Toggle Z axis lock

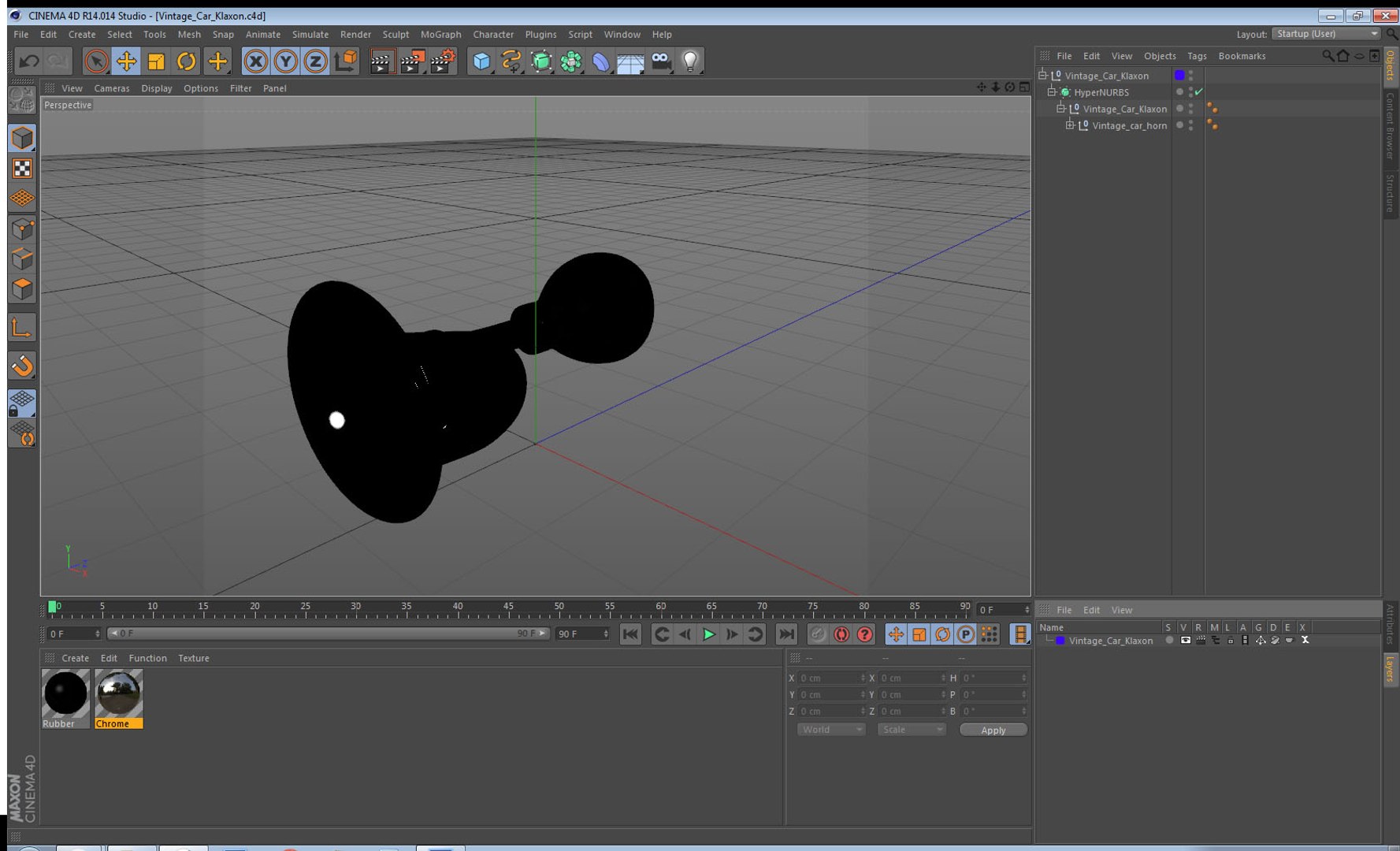(x=315, y=61)
